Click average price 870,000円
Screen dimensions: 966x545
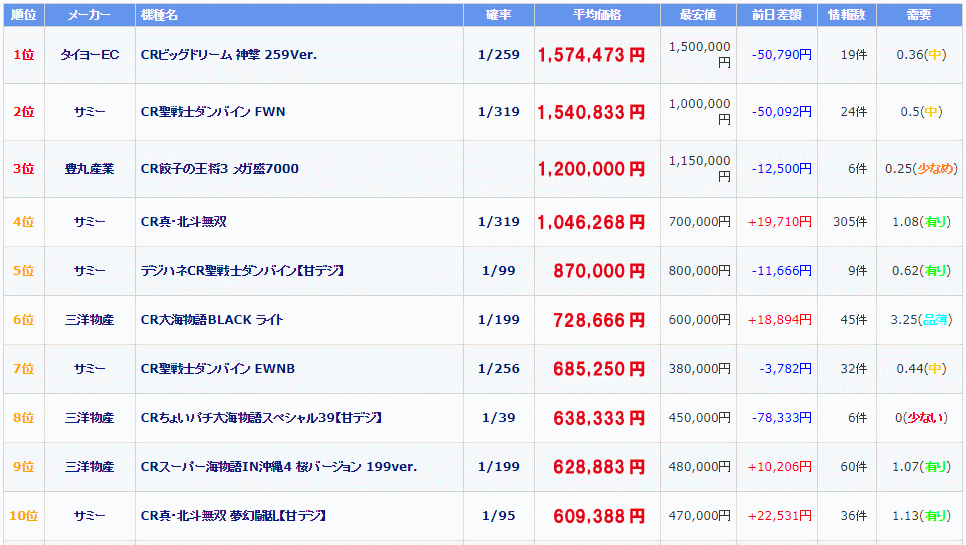click(599, 272)
